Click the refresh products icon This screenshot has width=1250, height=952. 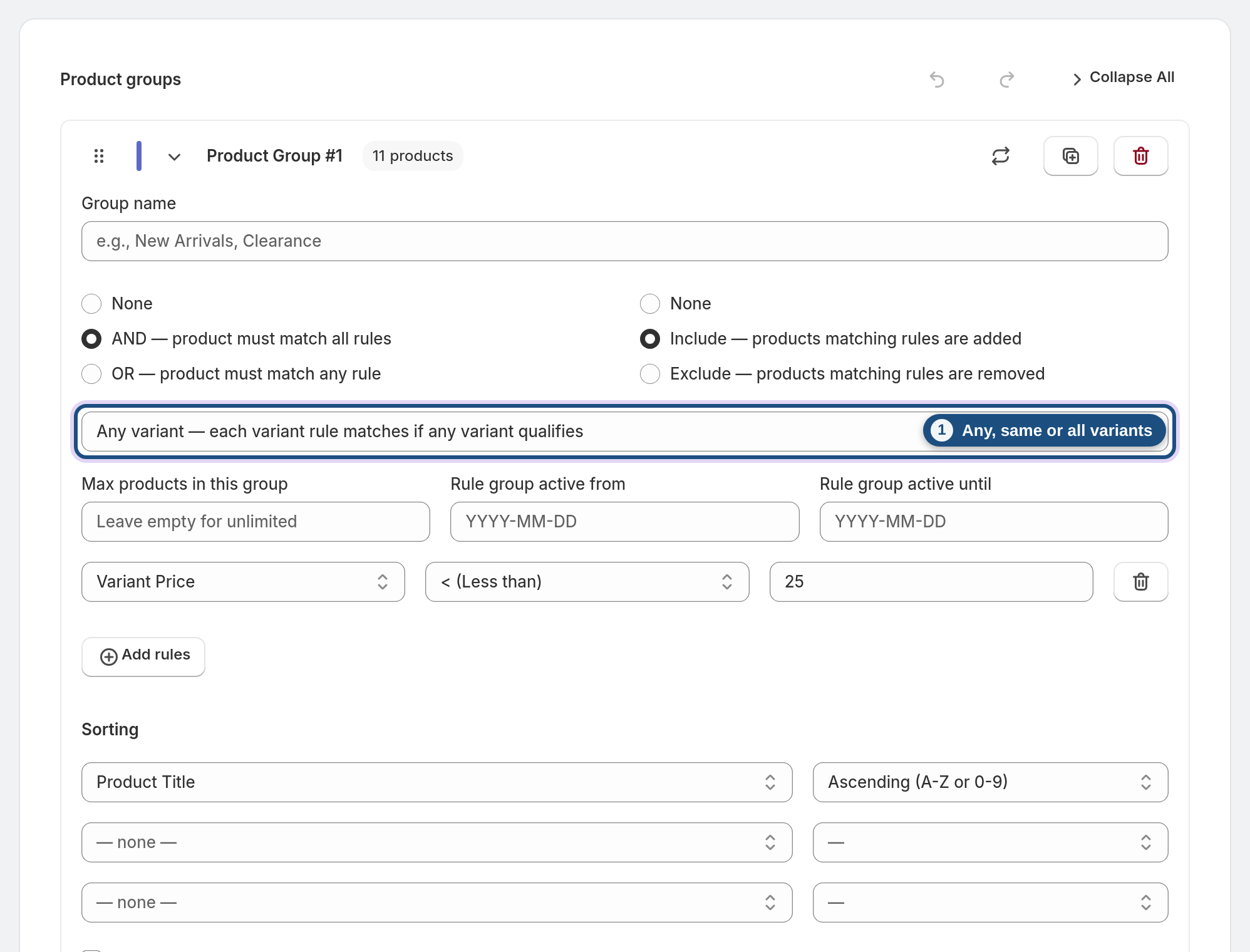[x=1001, y=156]
